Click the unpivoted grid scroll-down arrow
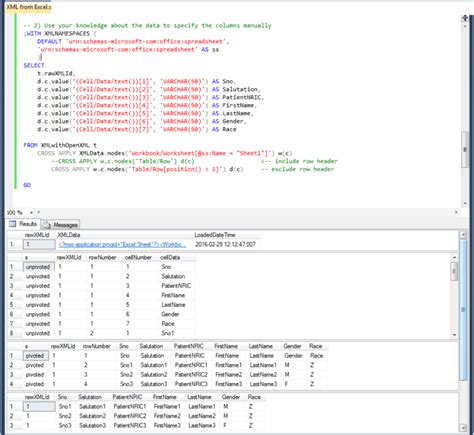Screen dimensions: 474x435 point(454,335)
